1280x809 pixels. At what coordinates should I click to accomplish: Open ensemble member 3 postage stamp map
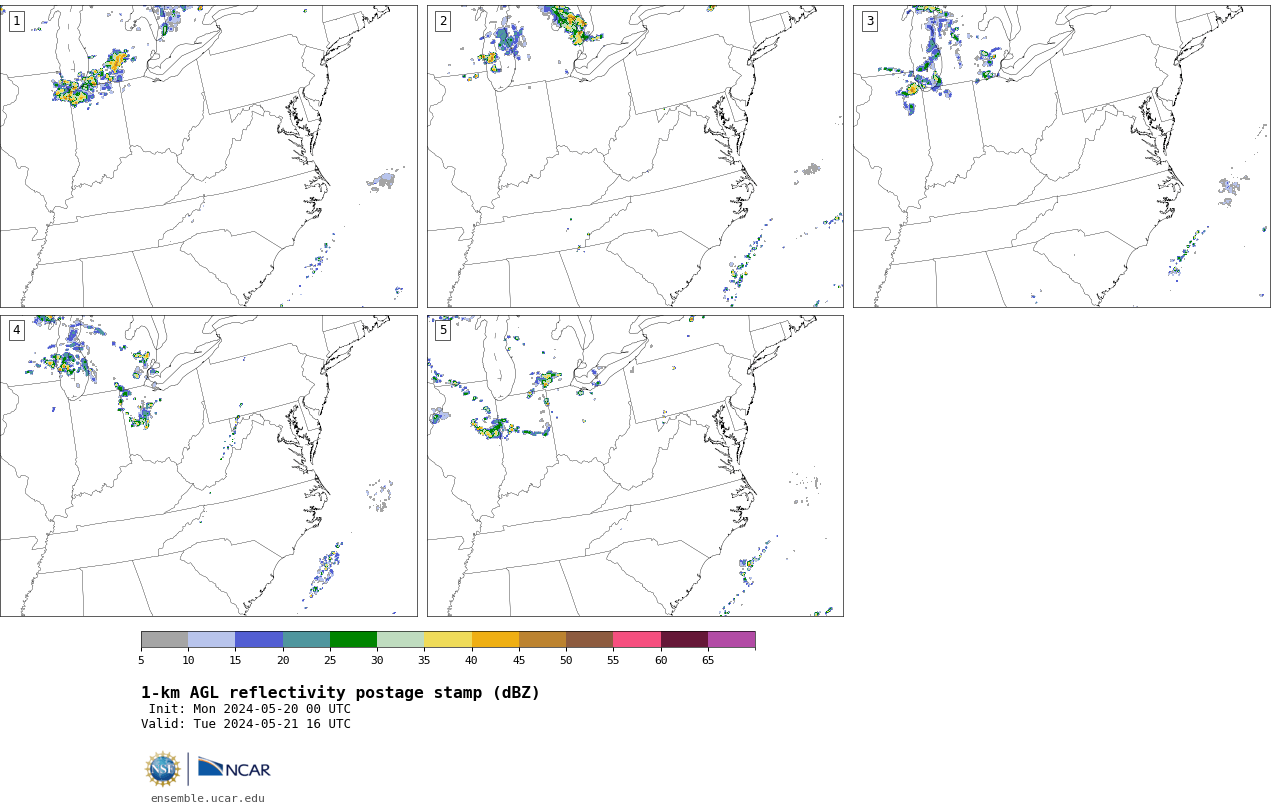click(x=1061, y=156)
